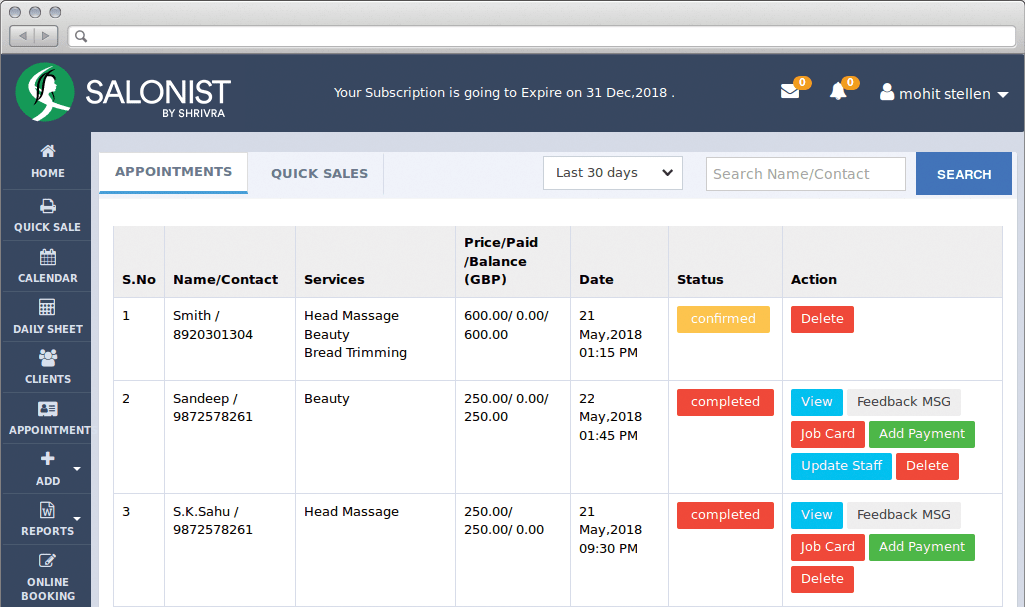Screen dimensions: 1025x607
Task: Open the Home sidebar icon
Action: click(x=48, y=151)
